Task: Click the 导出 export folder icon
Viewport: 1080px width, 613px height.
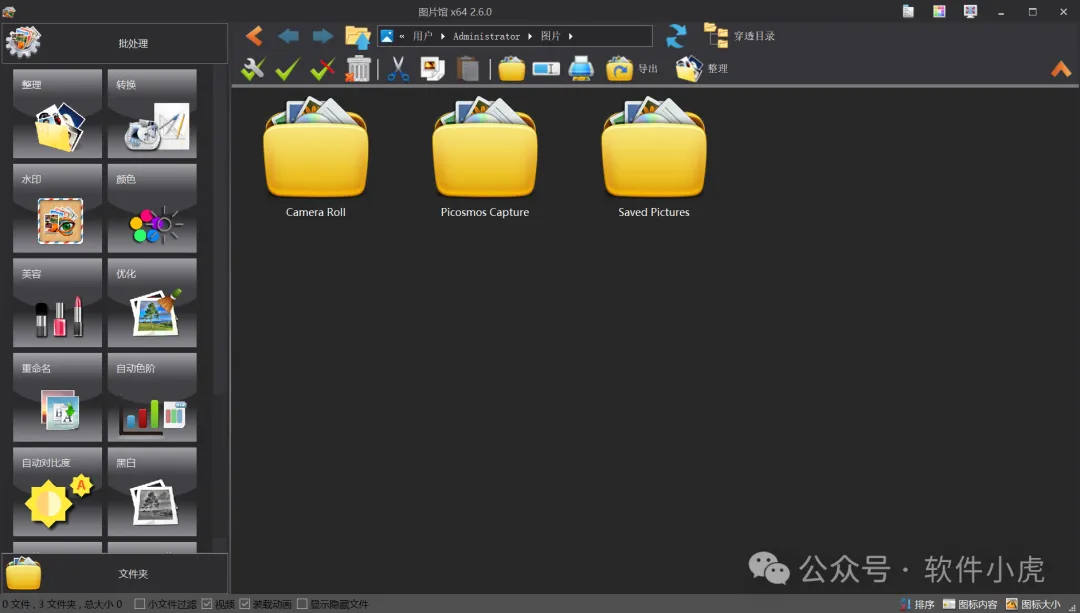Action: click(619, 69)
